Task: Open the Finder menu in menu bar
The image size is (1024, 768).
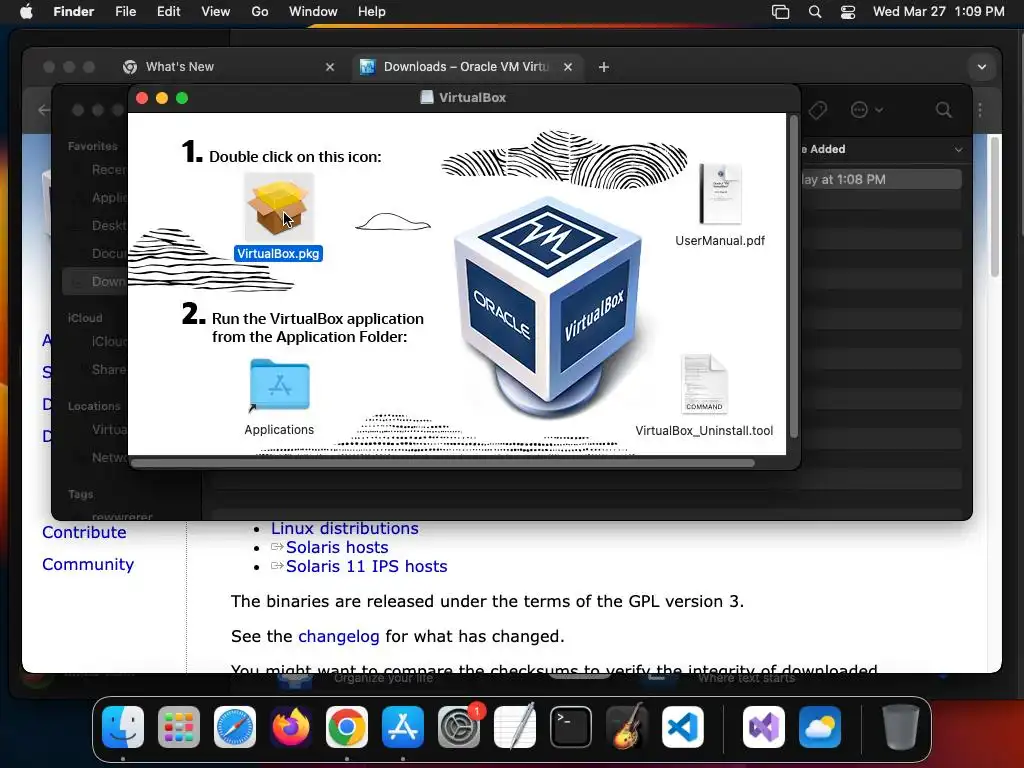Action: pyautogui.click(x=73, y=12)
